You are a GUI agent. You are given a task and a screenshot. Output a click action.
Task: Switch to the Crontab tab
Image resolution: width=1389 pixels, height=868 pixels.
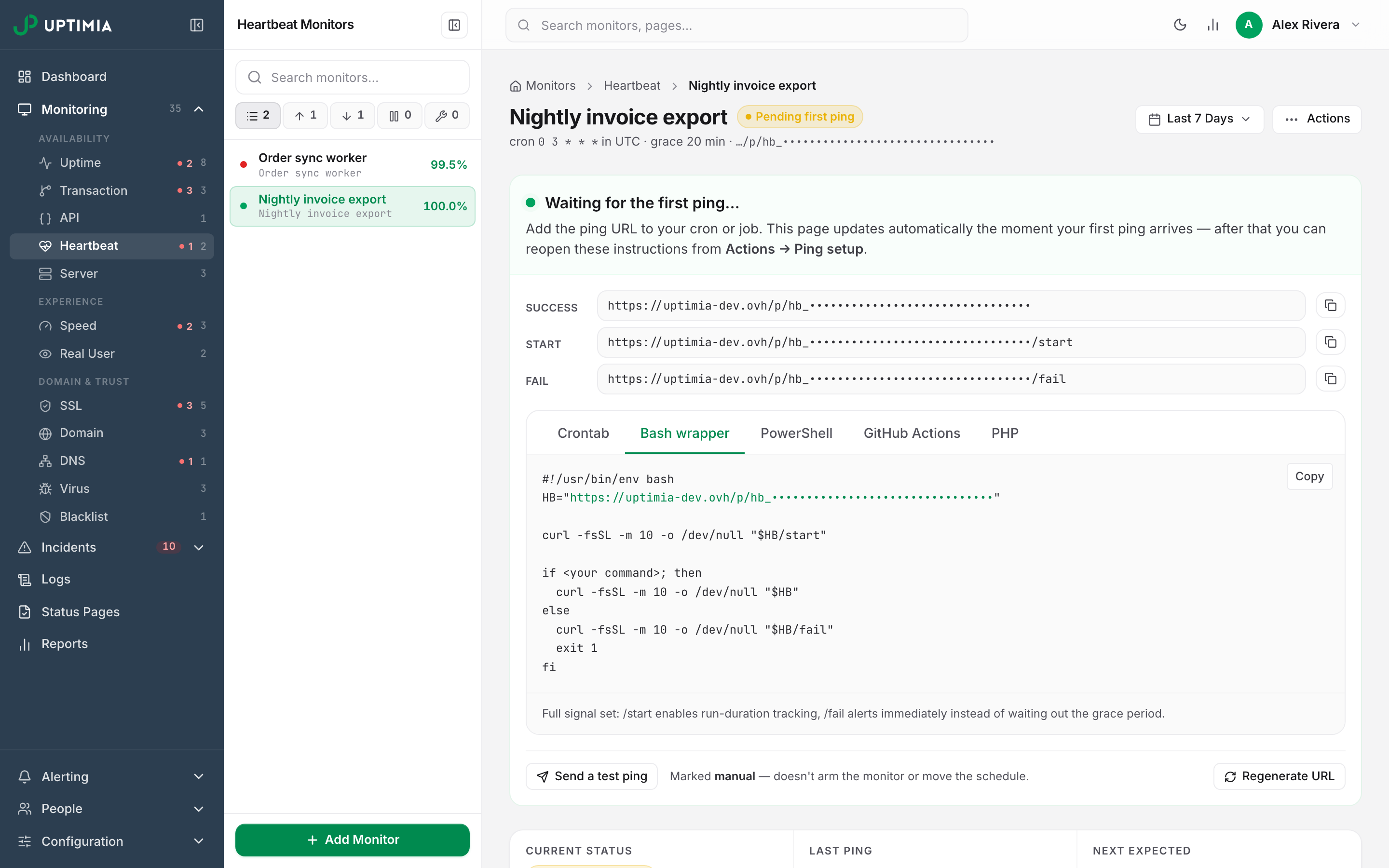(x=583, y=433)
